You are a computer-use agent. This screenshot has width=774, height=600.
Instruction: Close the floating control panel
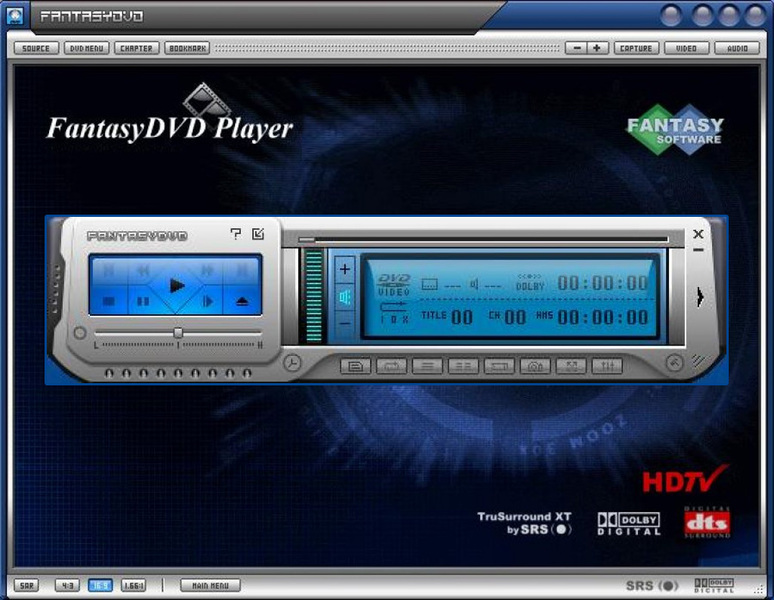(x=698, y=234)
